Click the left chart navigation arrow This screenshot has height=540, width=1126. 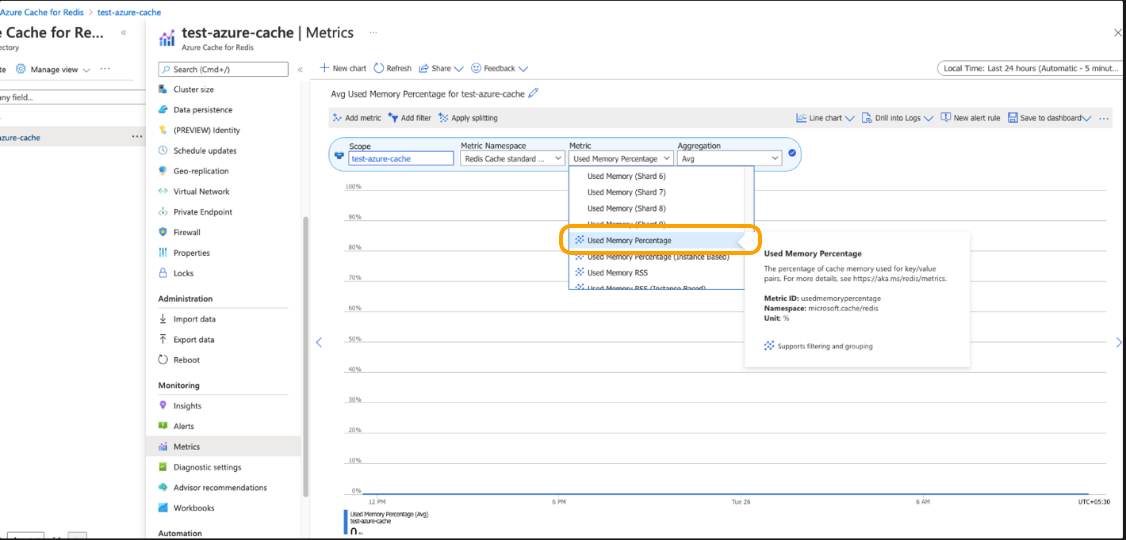pos(319,343)
